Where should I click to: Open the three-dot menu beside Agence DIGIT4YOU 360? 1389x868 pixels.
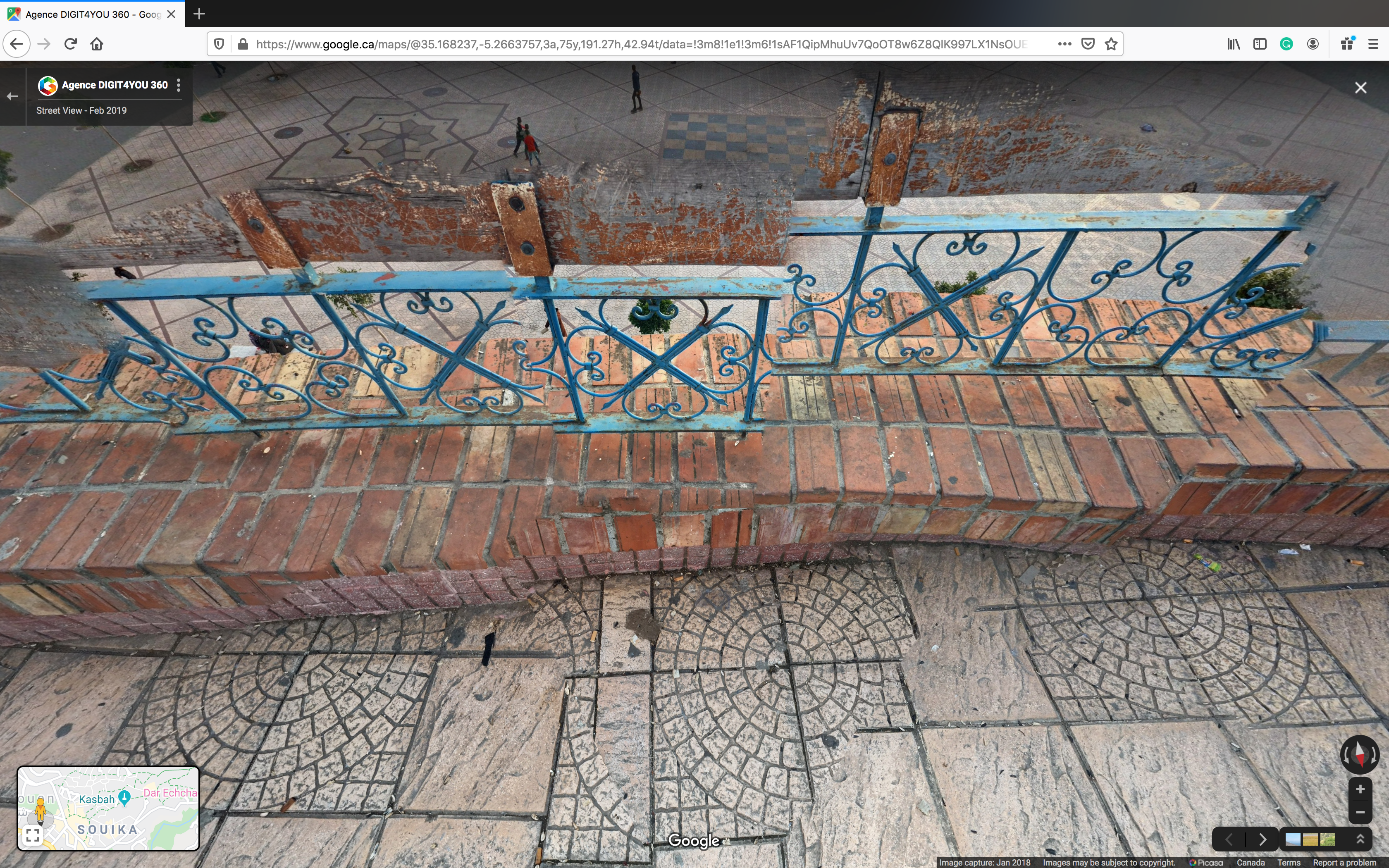179,85
